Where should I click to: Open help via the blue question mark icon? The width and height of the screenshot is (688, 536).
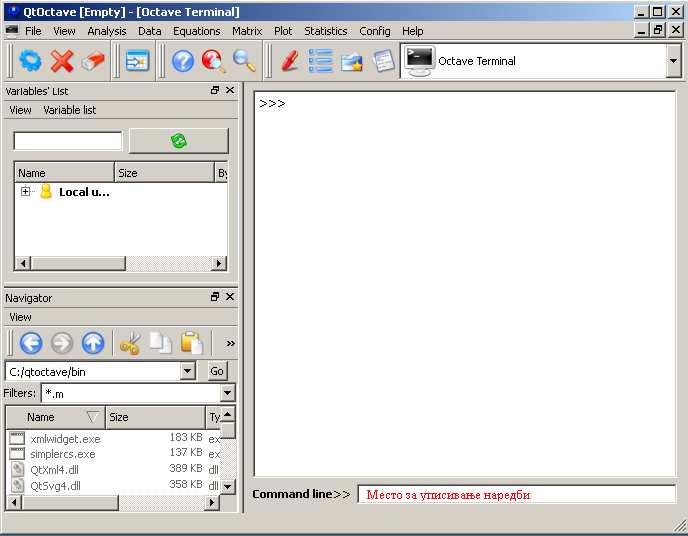point(183,61)
